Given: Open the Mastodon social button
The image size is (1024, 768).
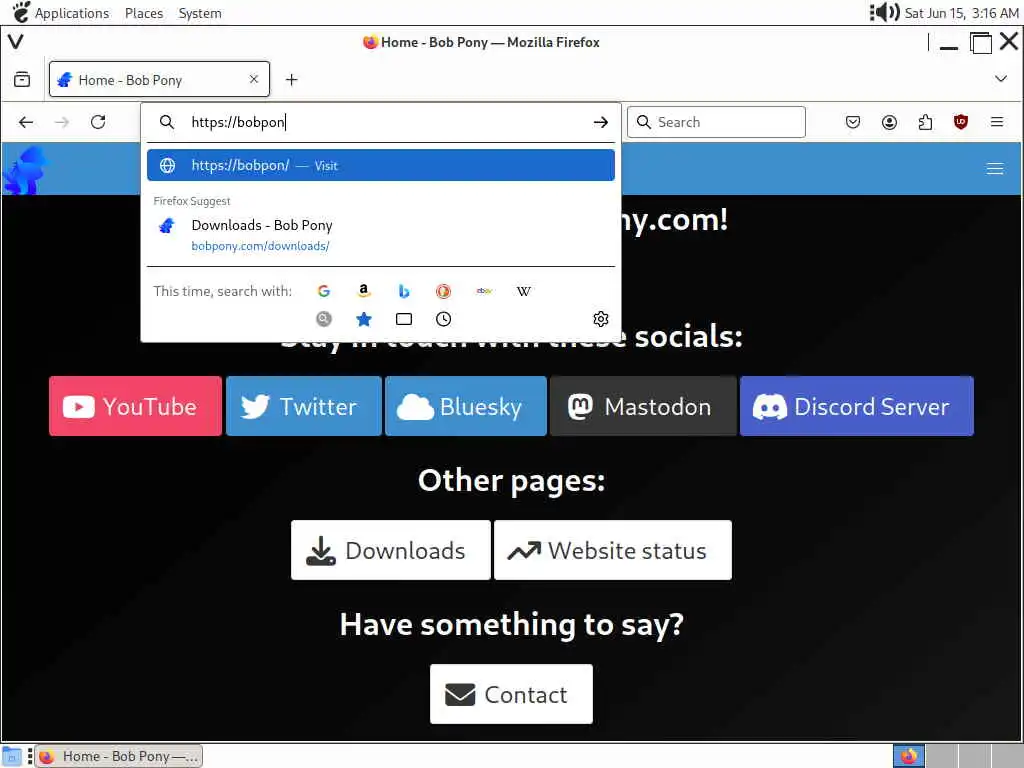Looking at the screenshot, I should pos(643,406).
